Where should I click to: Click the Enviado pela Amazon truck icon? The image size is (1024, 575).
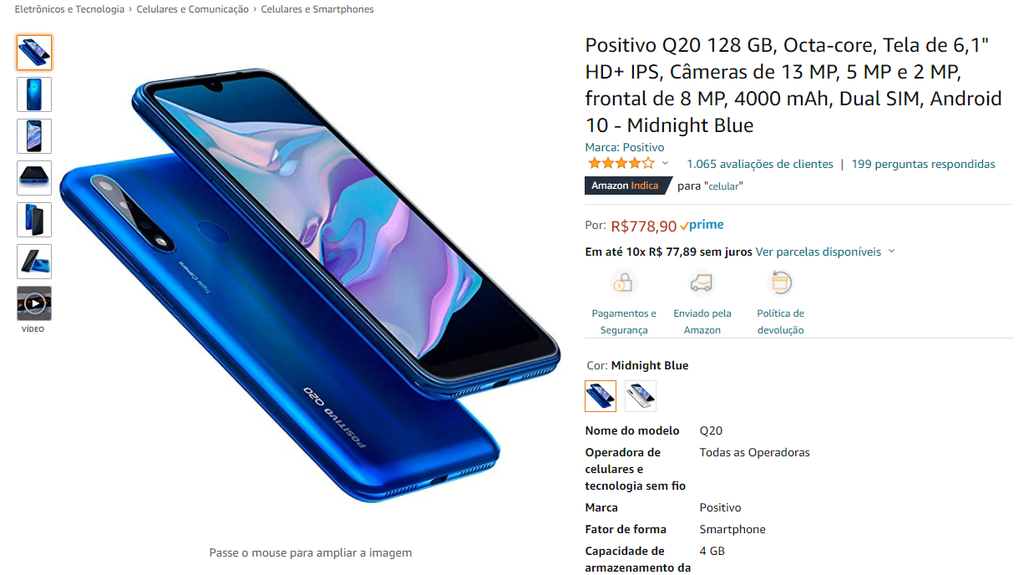pyautogui.click(x=701, y=283)
